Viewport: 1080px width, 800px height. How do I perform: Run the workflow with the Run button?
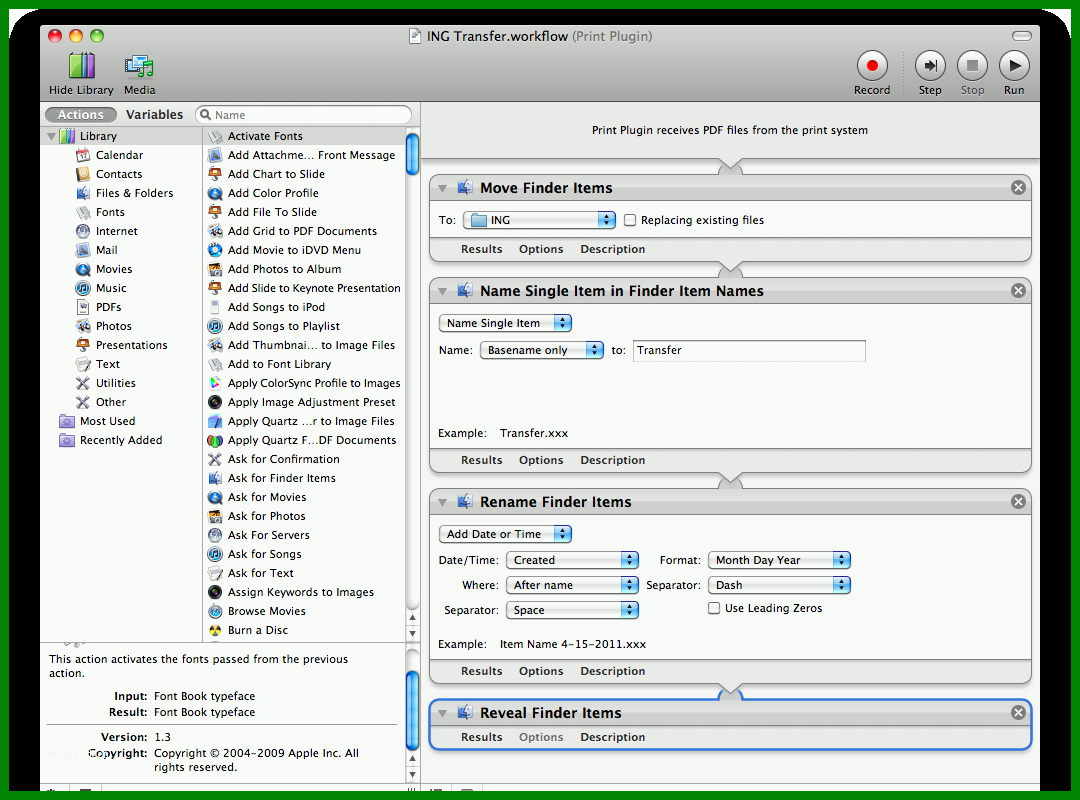click(1014, 66)
